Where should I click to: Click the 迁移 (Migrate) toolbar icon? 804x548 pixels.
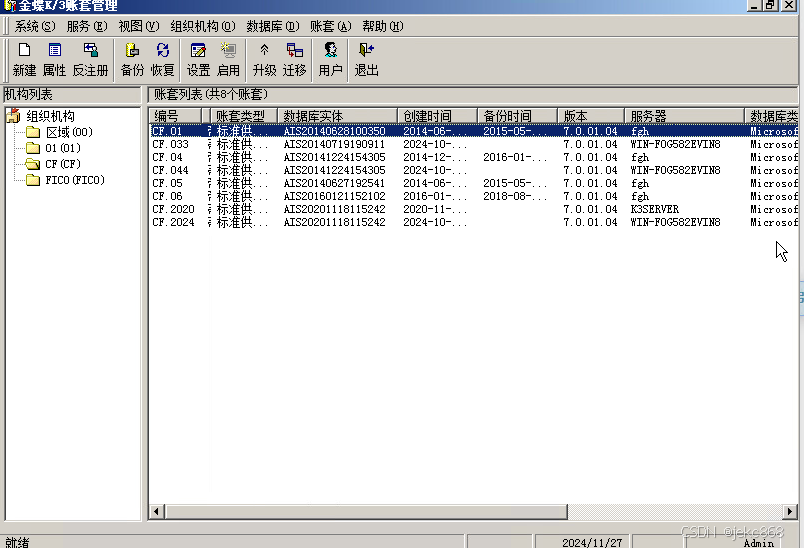(294, 59)
